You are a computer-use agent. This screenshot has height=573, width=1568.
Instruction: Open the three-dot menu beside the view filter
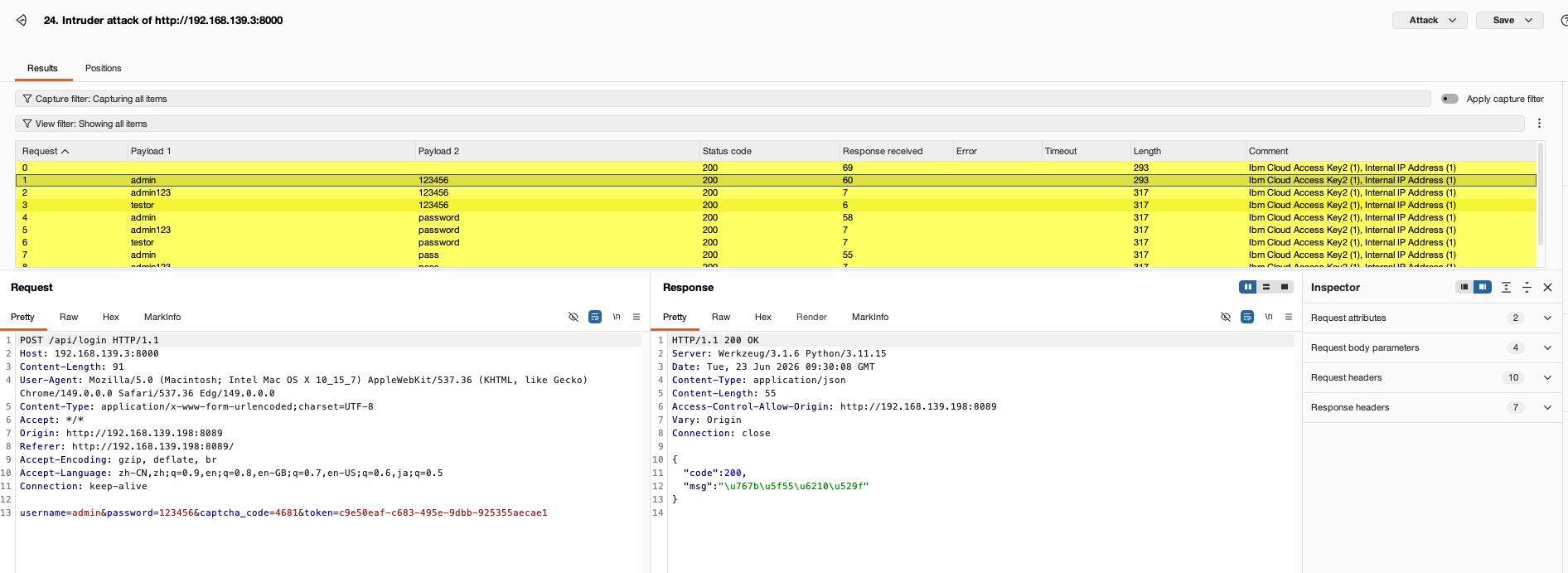pyautogui.click(x=1539, y=124)
